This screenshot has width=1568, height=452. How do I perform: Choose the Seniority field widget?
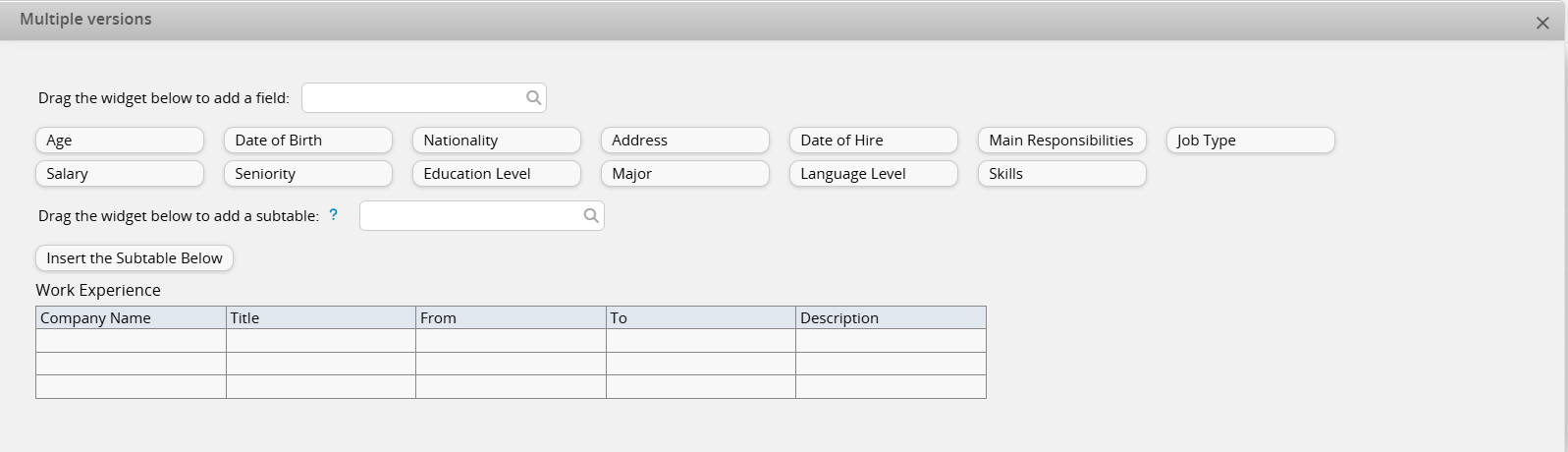[308, 174]
